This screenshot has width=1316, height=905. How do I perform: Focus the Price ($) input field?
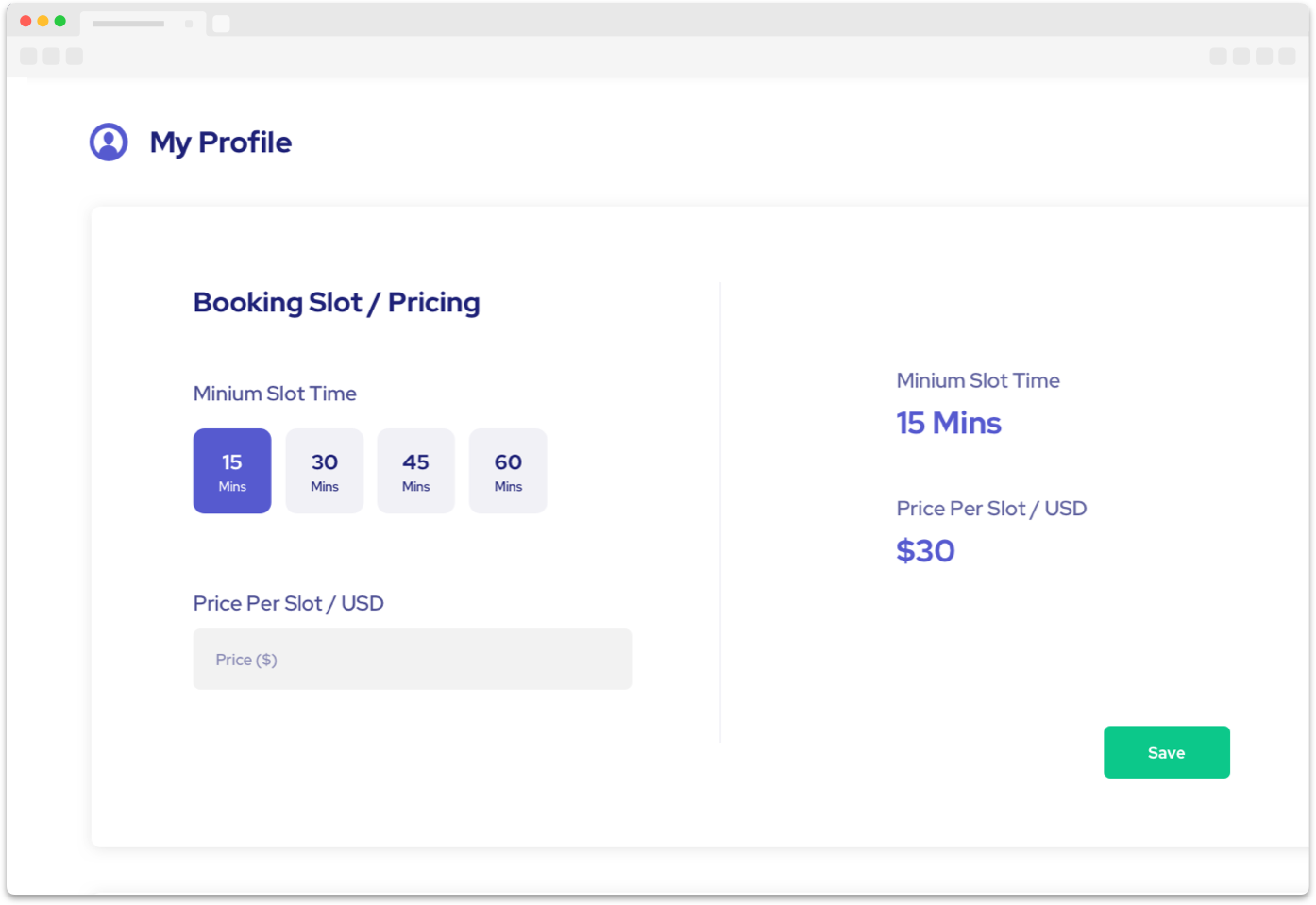(x=413, y=660)
